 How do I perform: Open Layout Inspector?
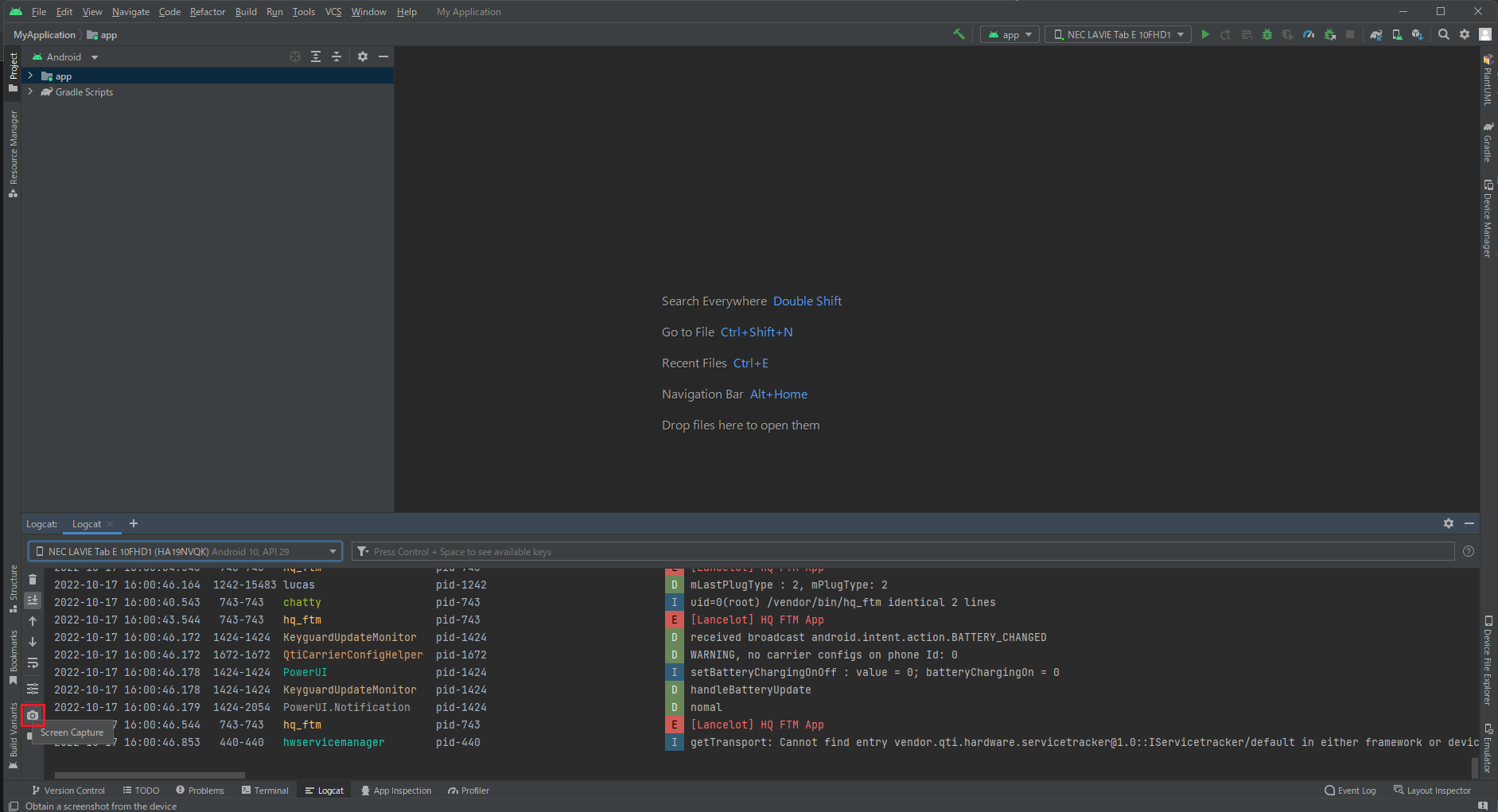(x=1432, y=790)
